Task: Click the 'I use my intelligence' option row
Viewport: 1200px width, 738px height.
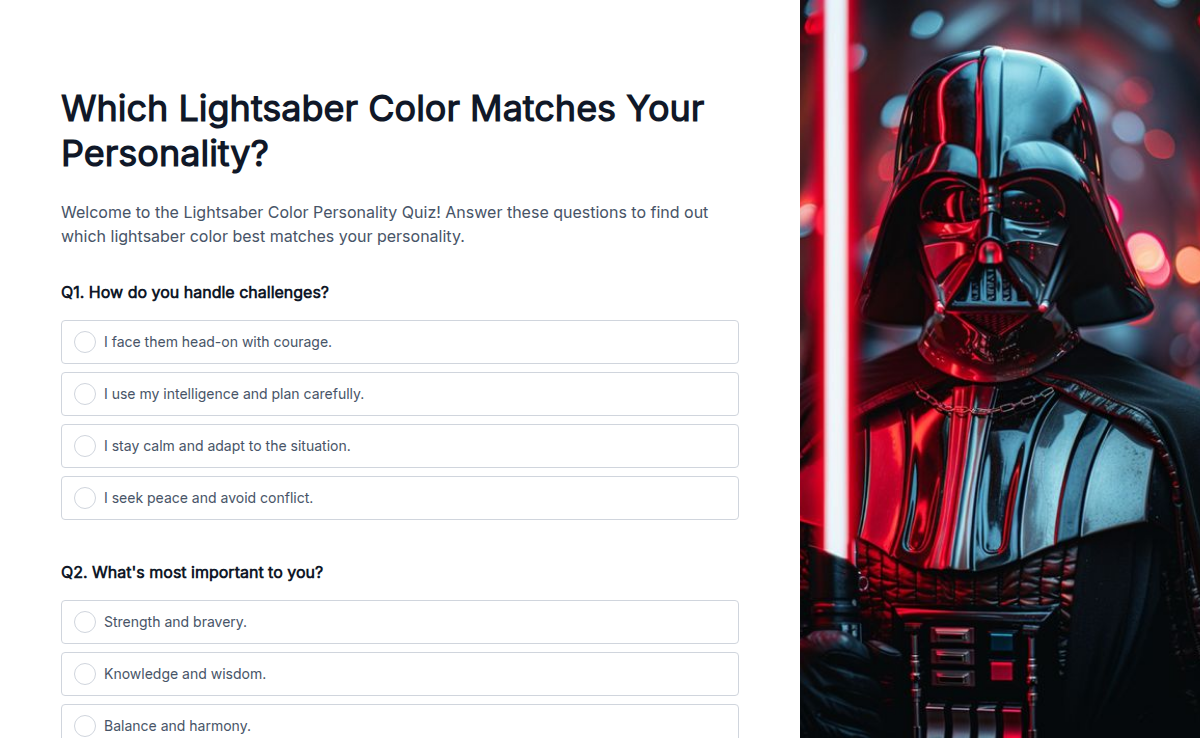Action: point(400,393)
